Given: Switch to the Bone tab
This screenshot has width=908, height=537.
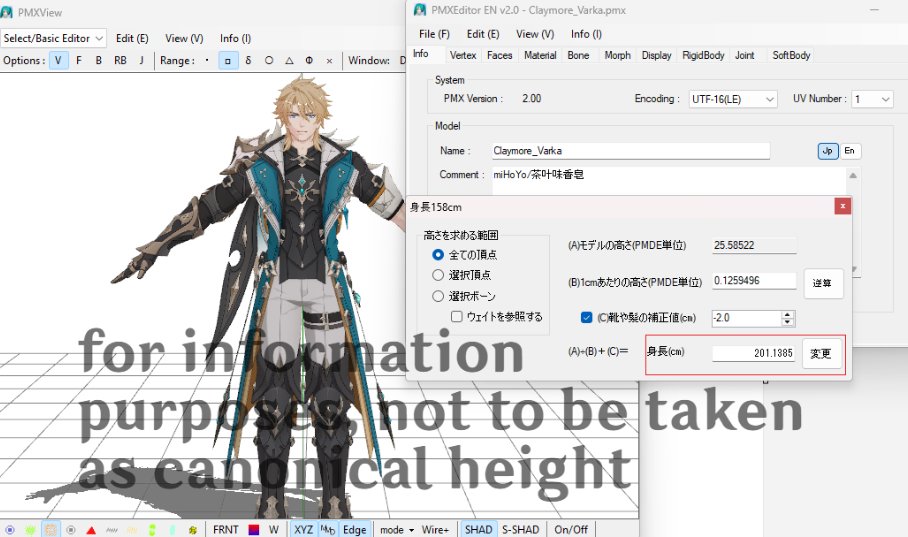Looking at the screenshot, I should coord(578,55).
